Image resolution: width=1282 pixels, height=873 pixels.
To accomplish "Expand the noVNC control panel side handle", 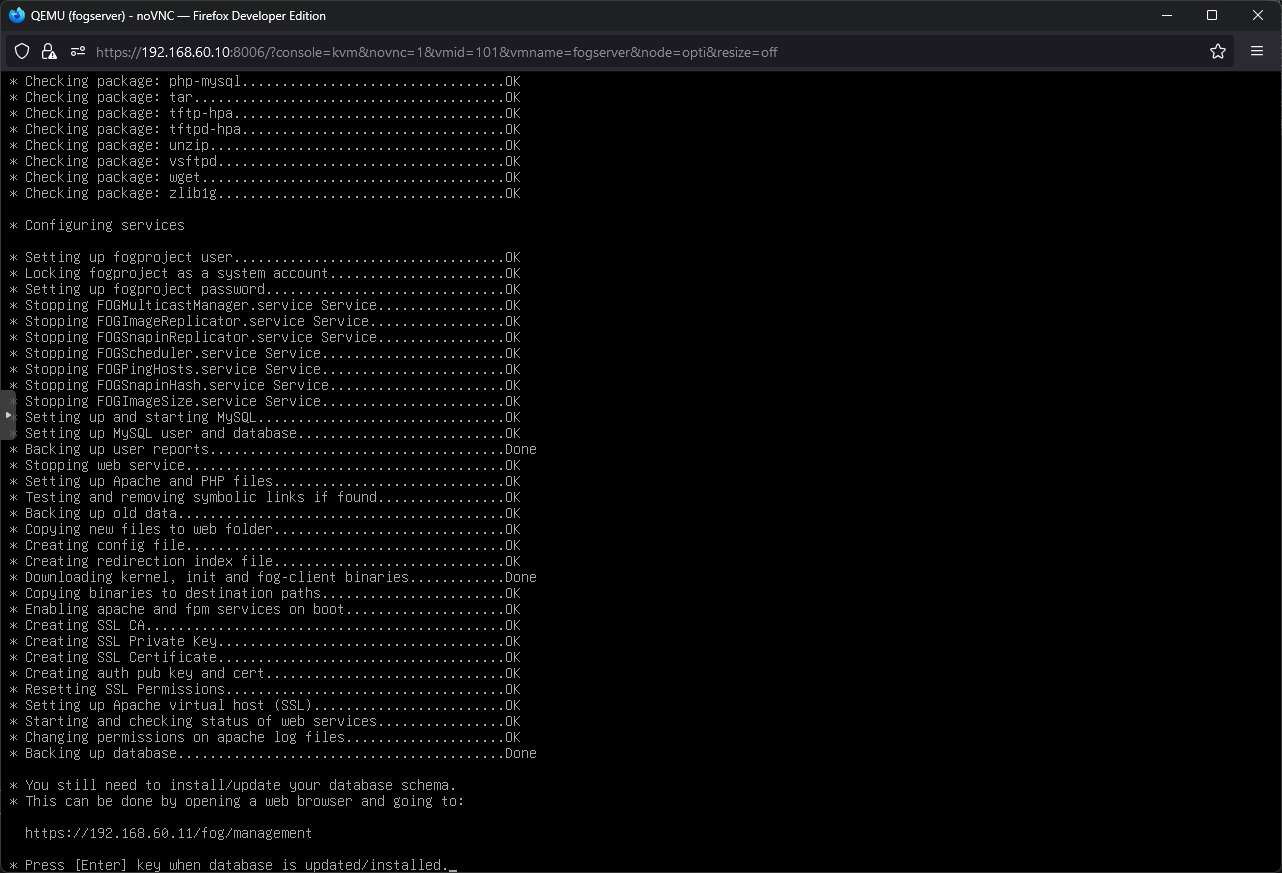I will pos(7,414).
